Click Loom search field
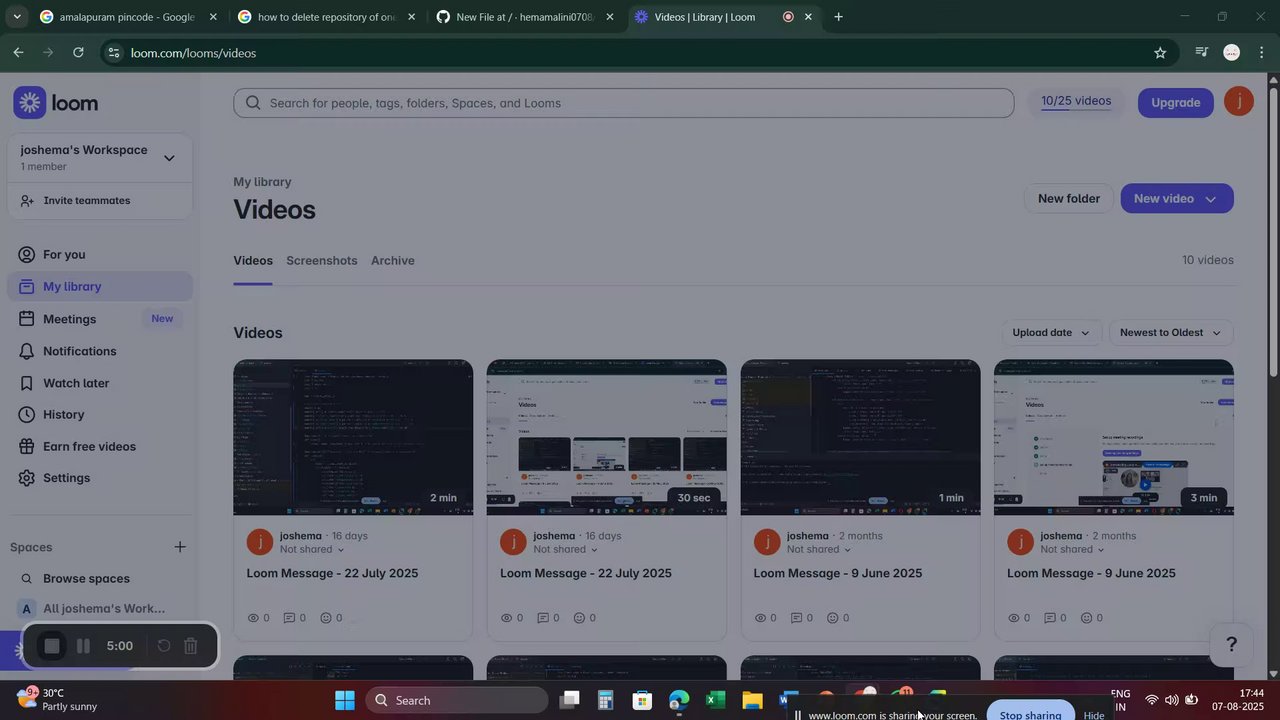The image size is (1280, 720). click(624, 103)
